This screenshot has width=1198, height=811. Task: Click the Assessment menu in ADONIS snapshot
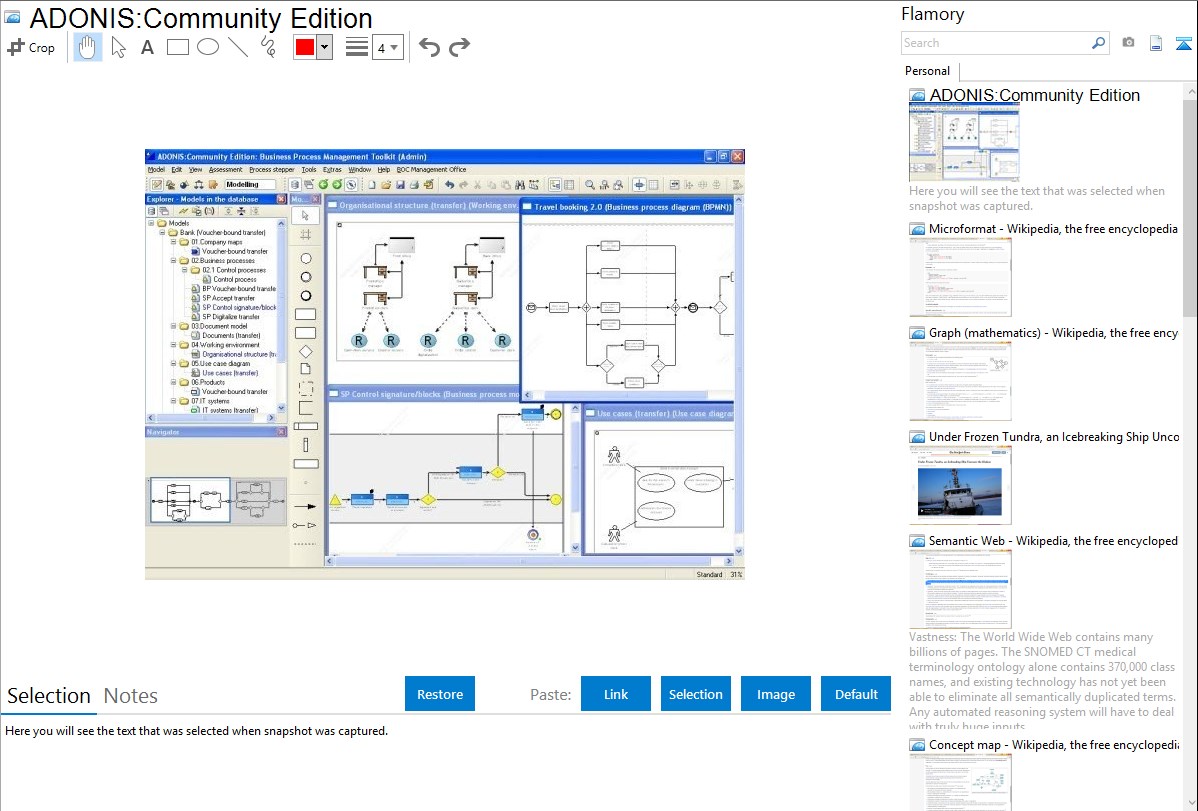click(x=225, y=170)
